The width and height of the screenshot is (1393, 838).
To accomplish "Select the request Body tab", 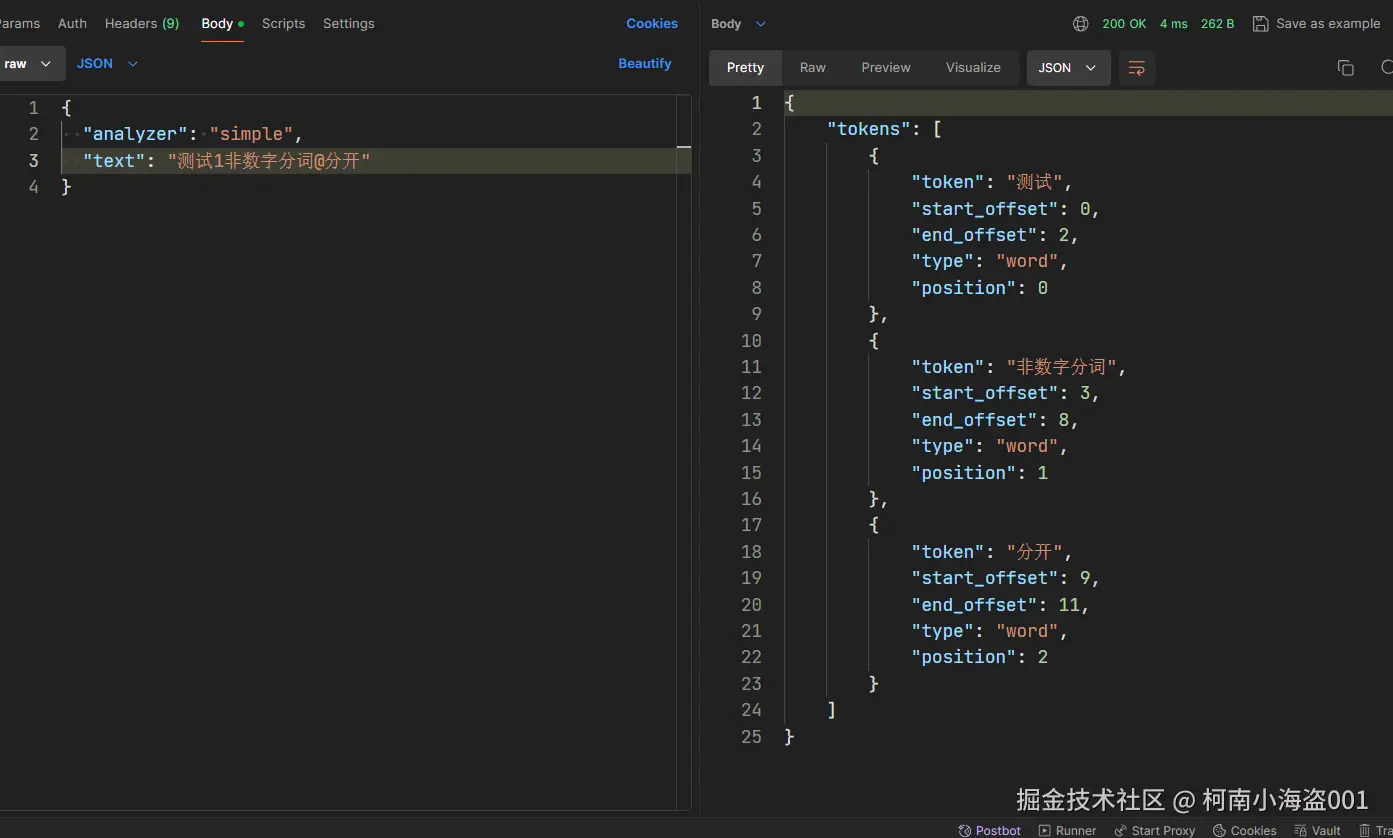I will point(222,23).
